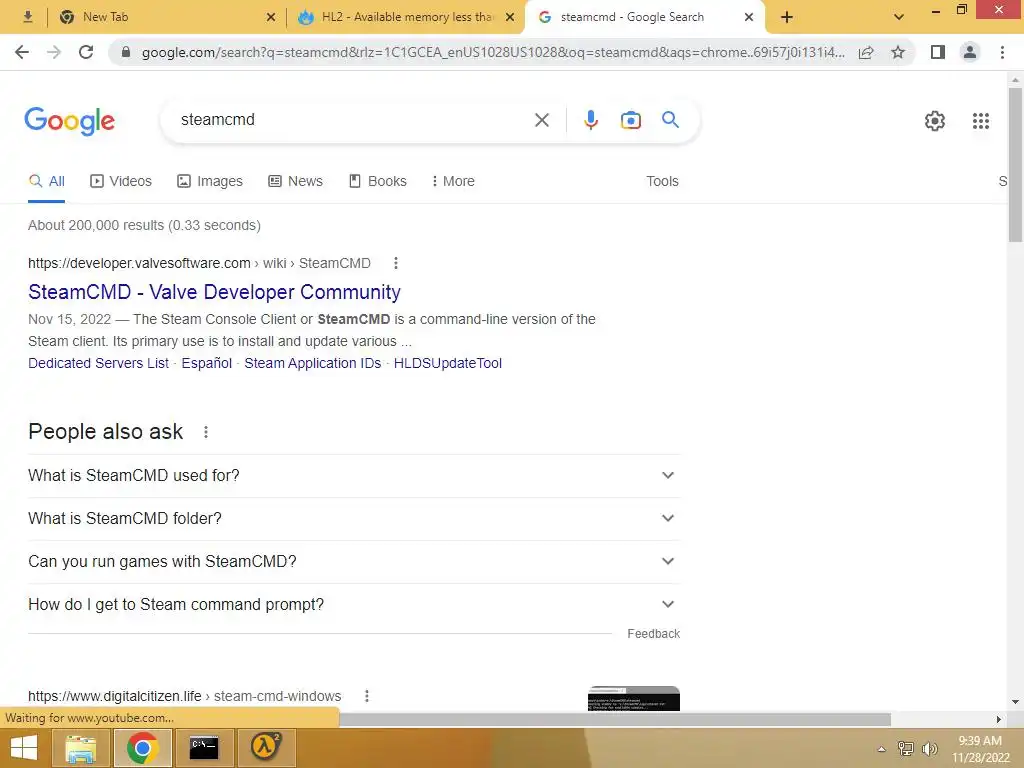Switch to the Images results tab
The height and width of the screenshot is (768, 1024).
pyautogui.click(x=210, y=182)
